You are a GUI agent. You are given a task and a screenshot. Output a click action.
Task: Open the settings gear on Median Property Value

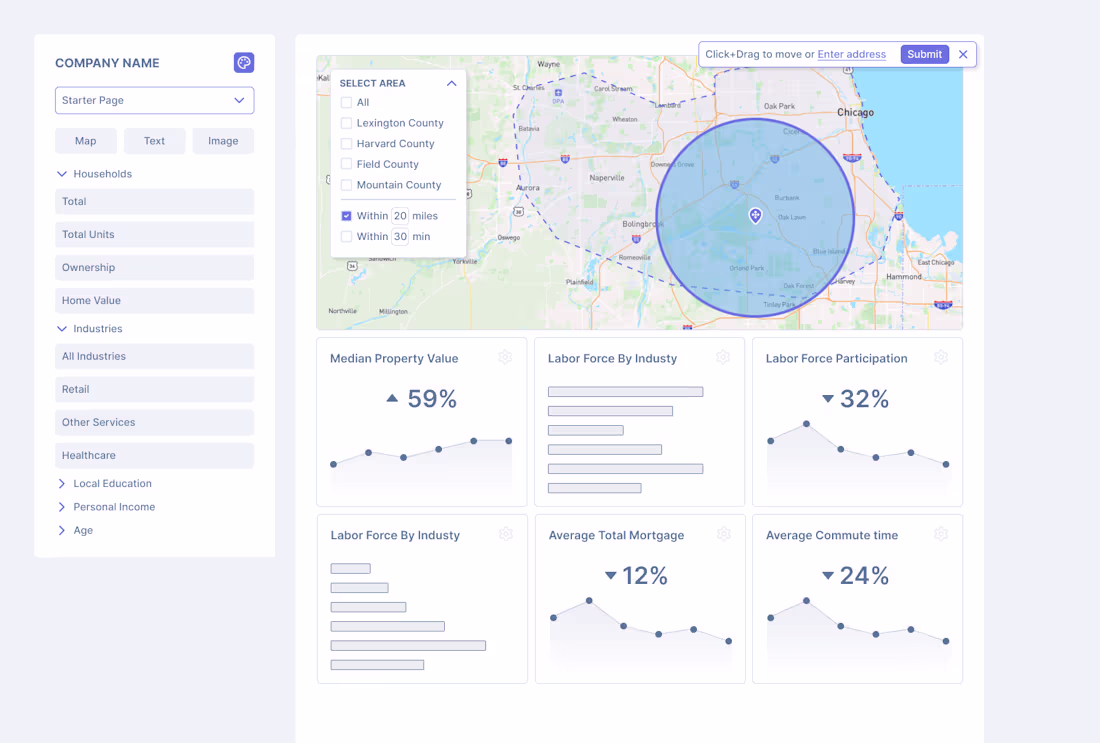(x=505, y=356)
